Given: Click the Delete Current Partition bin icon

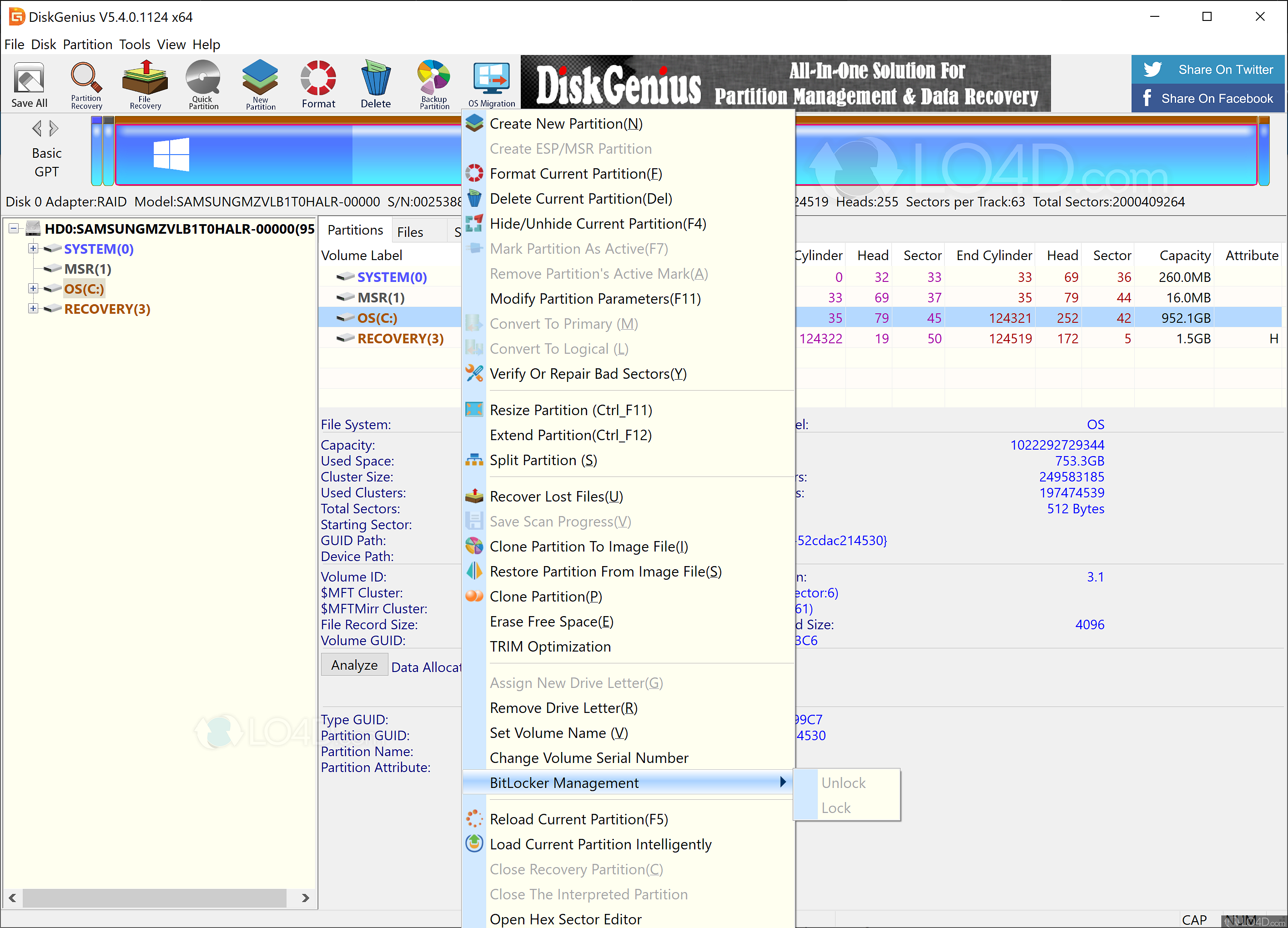Looking at the screenshot, I should pyautogui.click(x=474, y=198).
